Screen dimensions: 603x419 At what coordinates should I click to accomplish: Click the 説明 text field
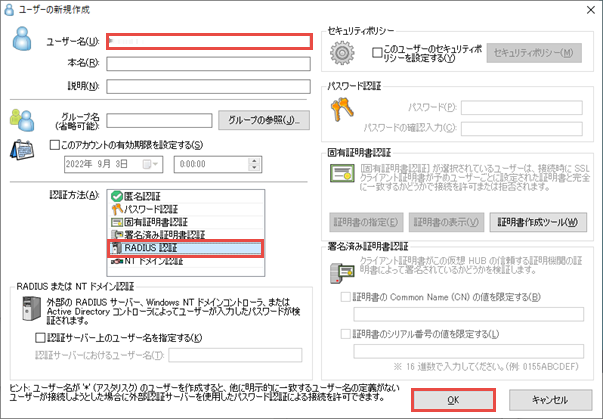204,86
